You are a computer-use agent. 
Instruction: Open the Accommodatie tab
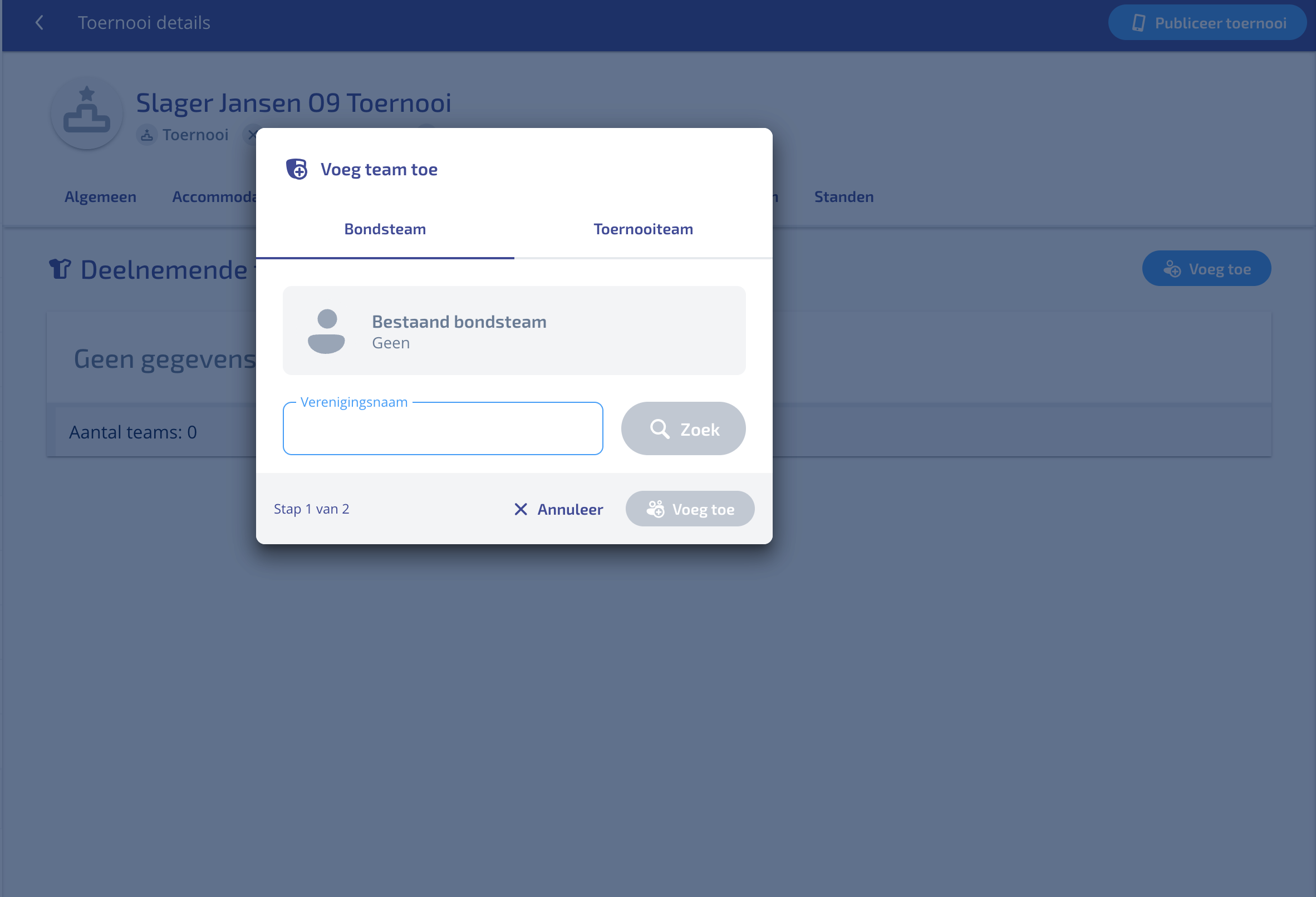pos(214,197)
